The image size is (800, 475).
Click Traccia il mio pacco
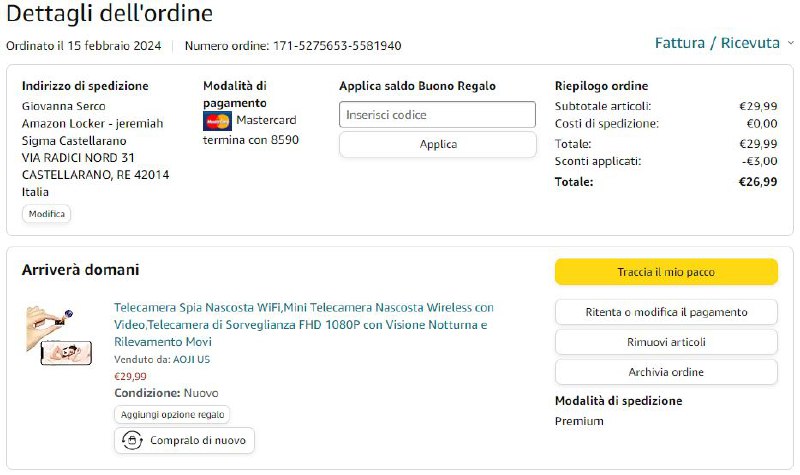[666, 272]
